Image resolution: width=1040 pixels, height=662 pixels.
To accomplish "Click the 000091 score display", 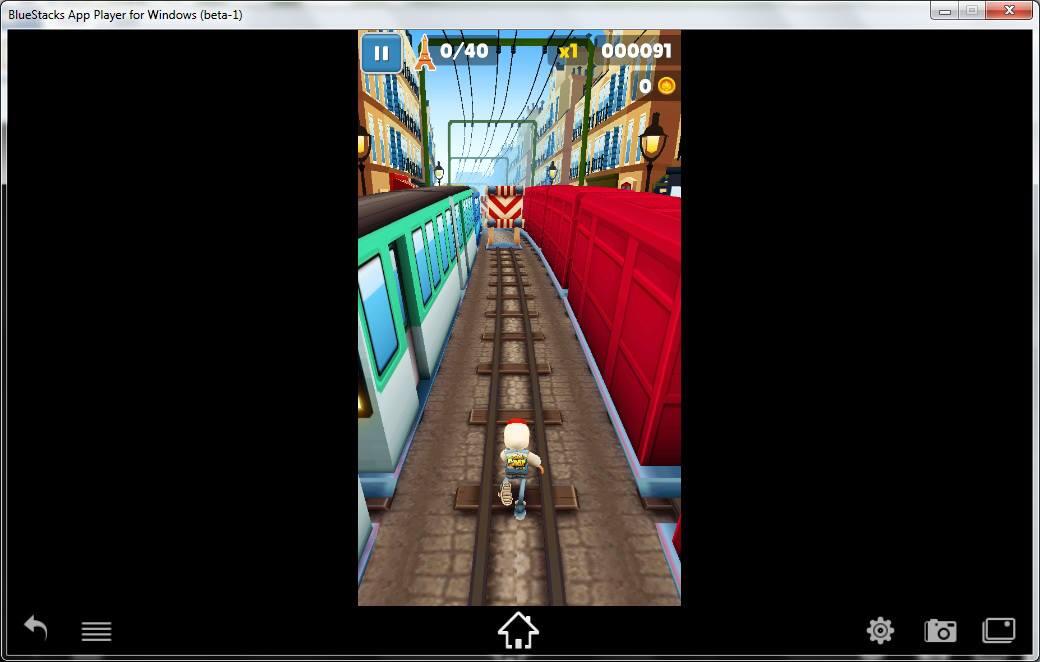I will click(x=636, y=51).
